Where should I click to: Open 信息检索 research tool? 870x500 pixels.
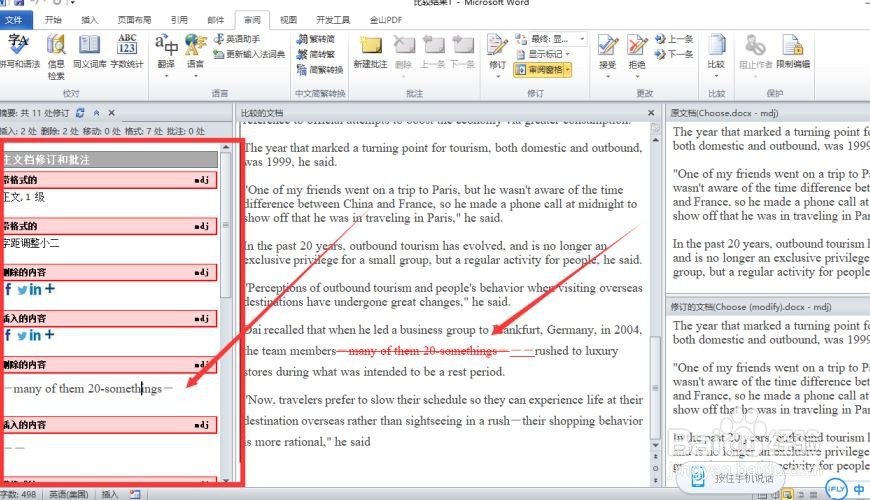[x=56, y=57]
